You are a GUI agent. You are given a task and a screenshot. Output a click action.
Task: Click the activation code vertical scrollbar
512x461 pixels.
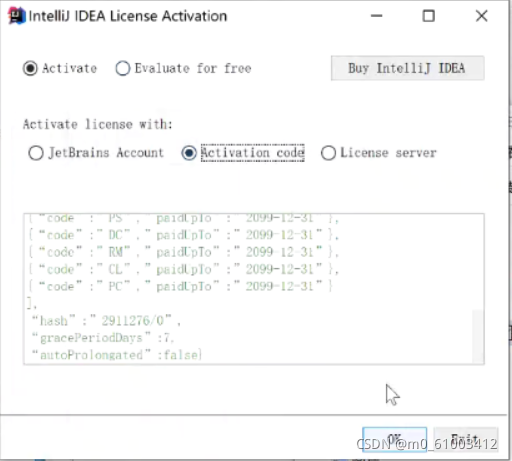(478, 336)
